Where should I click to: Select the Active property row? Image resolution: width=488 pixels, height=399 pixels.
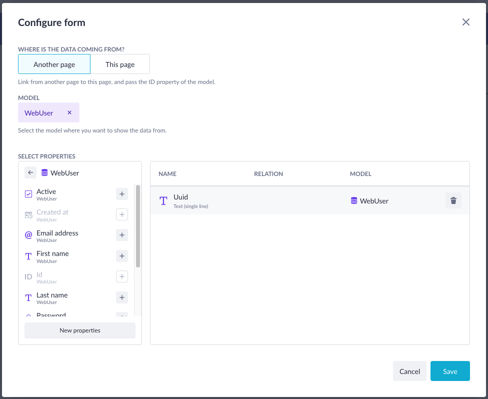coord(76,194)
